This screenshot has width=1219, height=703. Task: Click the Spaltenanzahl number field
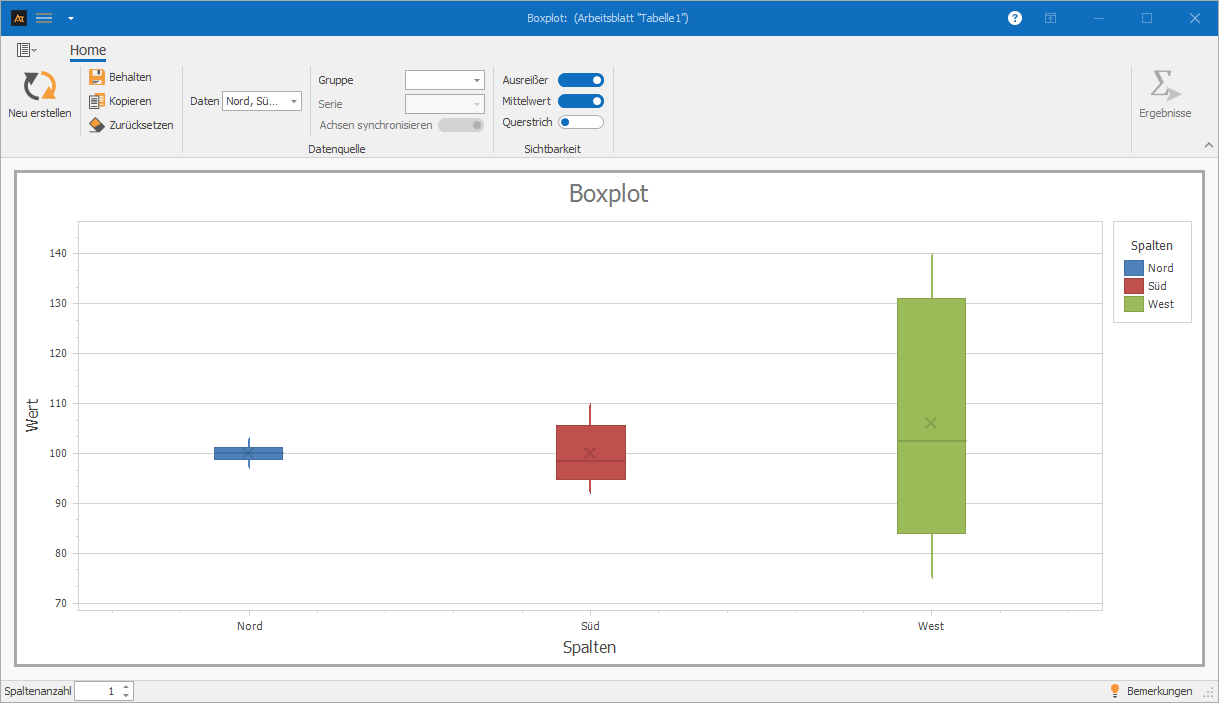tap(98, 691)
